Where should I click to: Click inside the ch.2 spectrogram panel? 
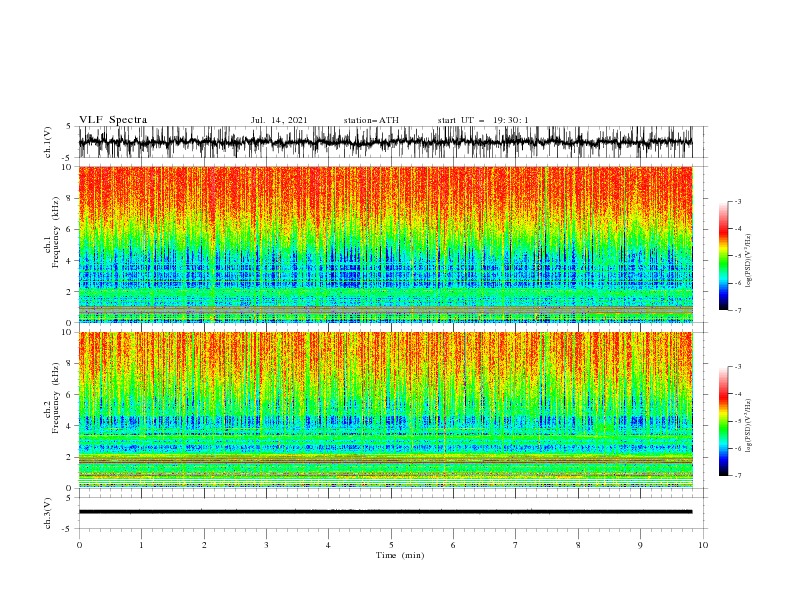pos(385,410)
